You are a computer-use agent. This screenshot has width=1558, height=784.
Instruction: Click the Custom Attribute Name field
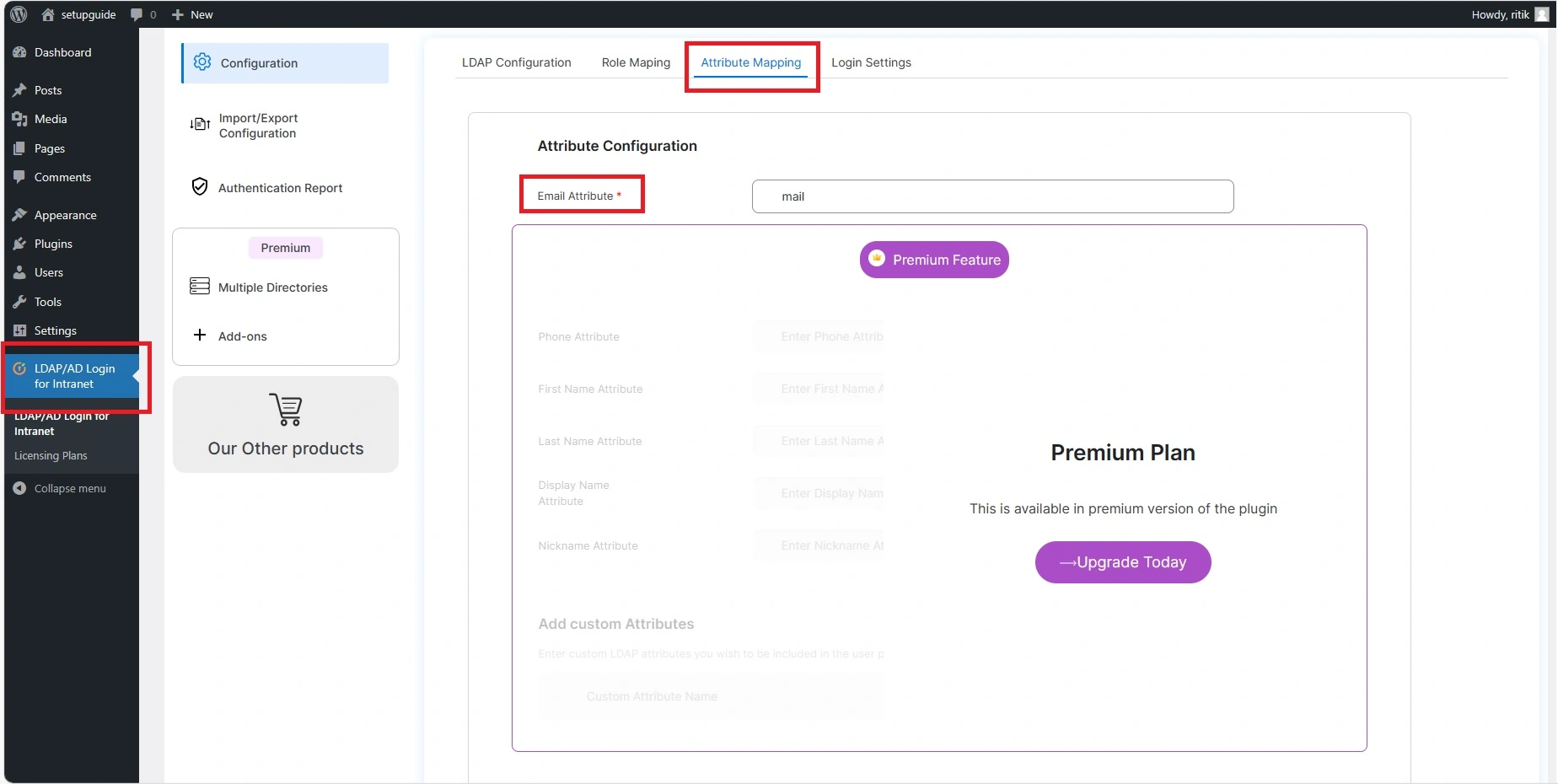click(711, 696)
